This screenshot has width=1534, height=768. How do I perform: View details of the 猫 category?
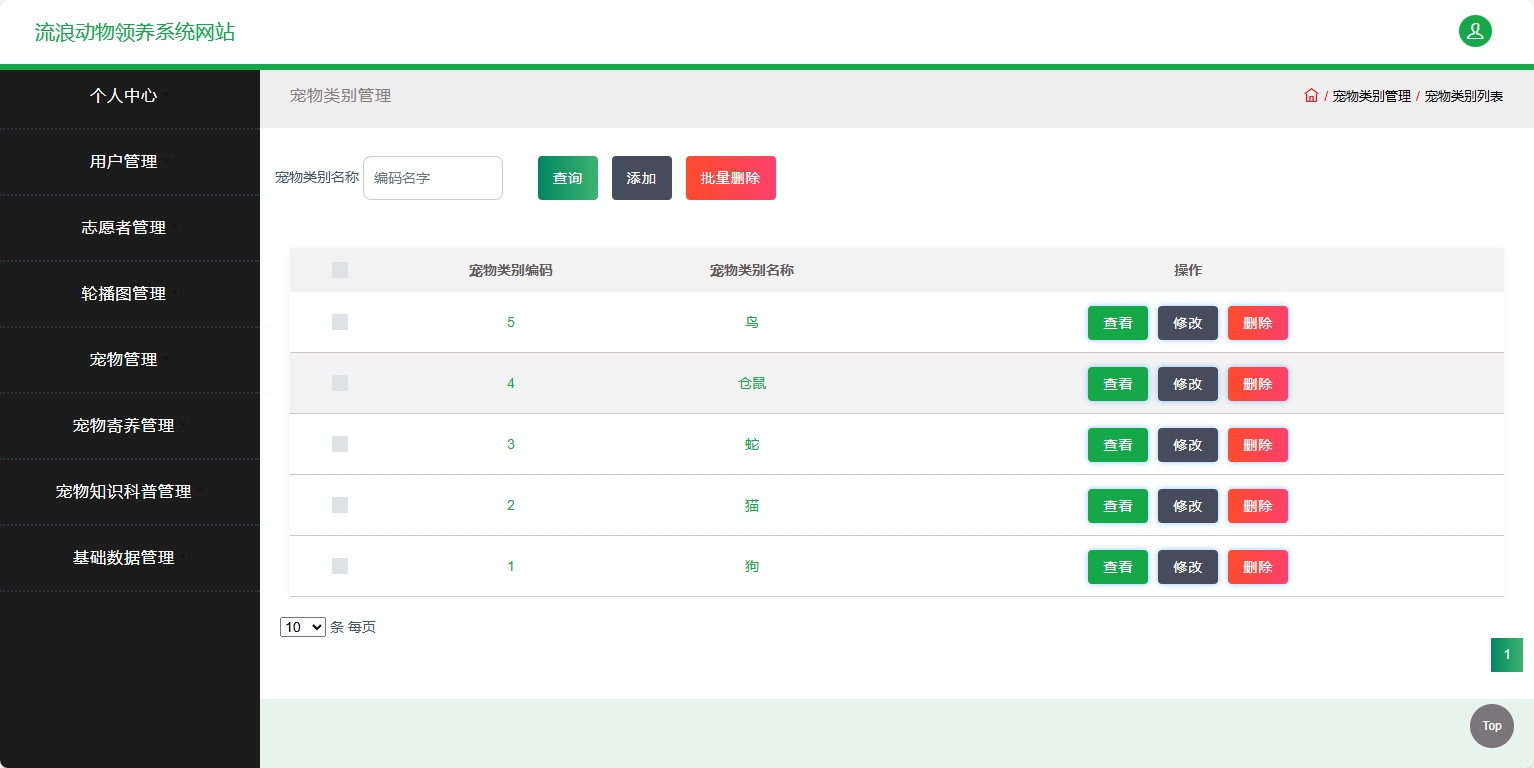[x=1118, y=506]
